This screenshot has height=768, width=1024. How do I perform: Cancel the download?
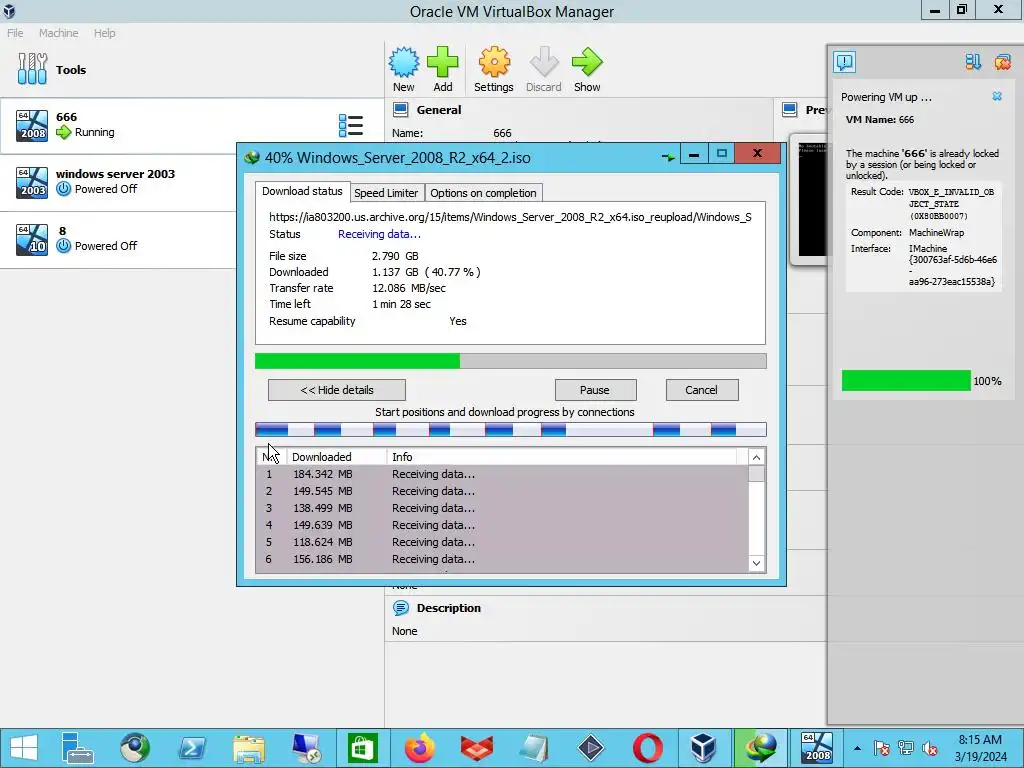tap(701, 390)
